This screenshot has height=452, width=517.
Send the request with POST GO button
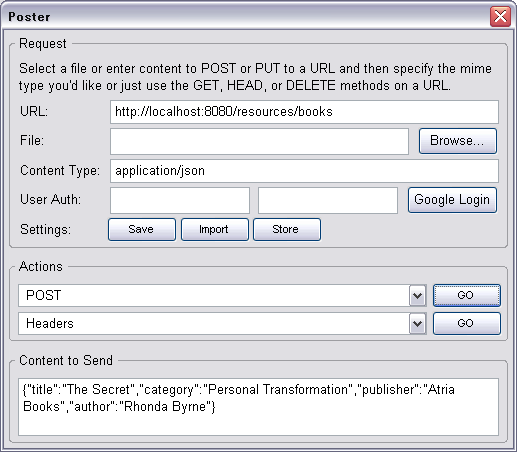click(467, 295)
